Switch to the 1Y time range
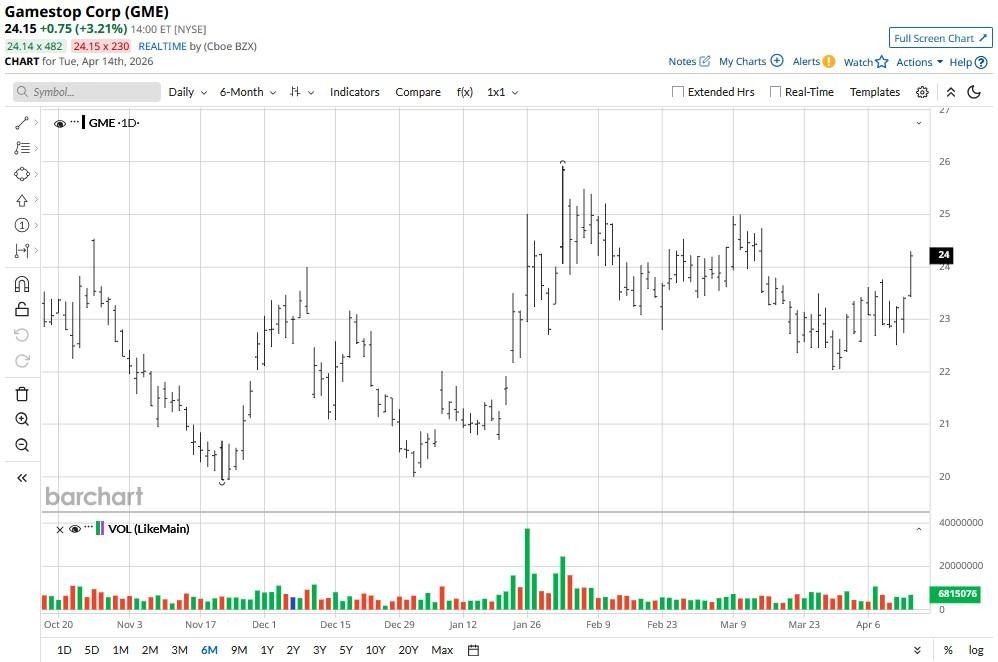 [x=267, y=650]
